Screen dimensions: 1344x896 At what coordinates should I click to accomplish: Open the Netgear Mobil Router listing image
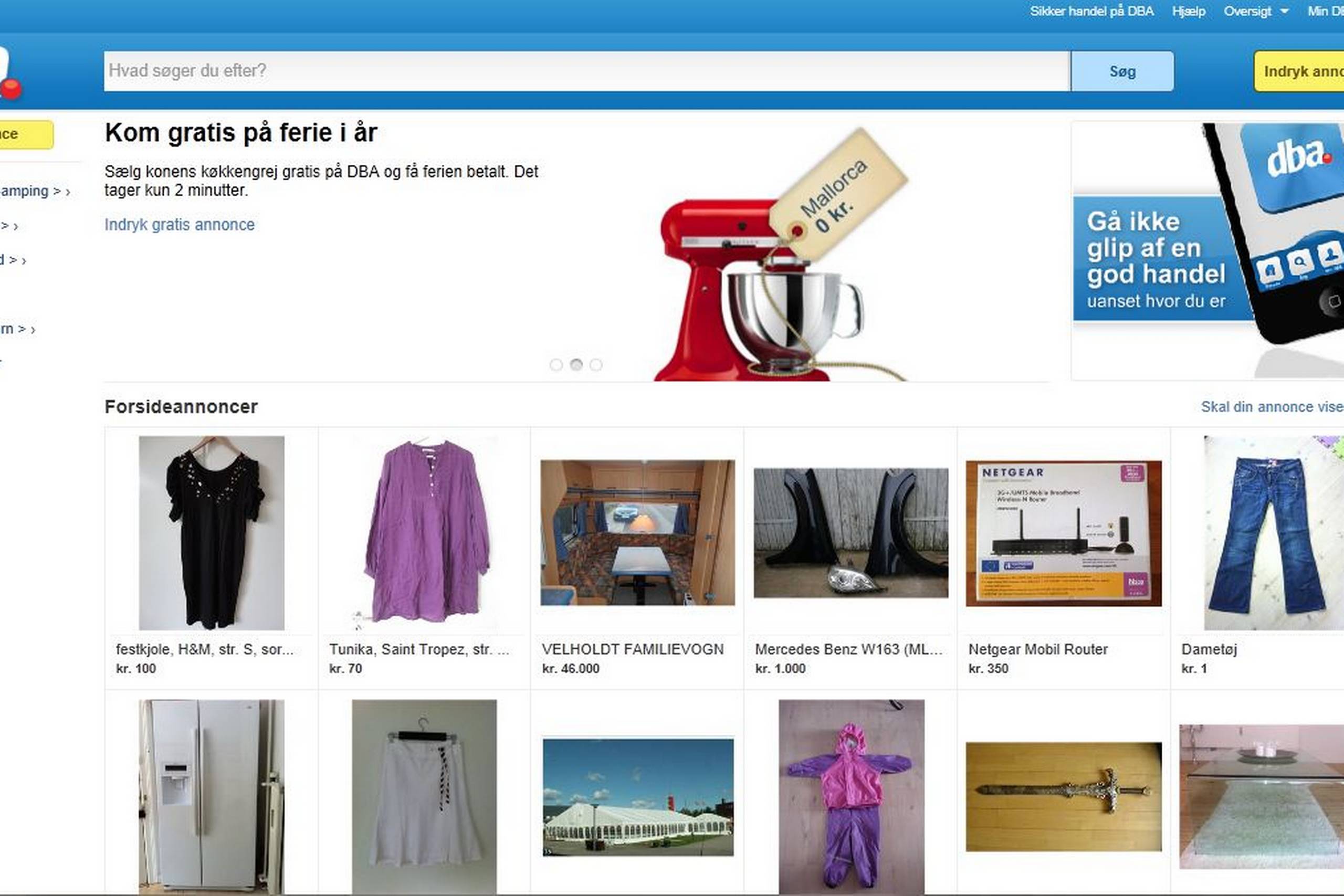coord(1064,533)
